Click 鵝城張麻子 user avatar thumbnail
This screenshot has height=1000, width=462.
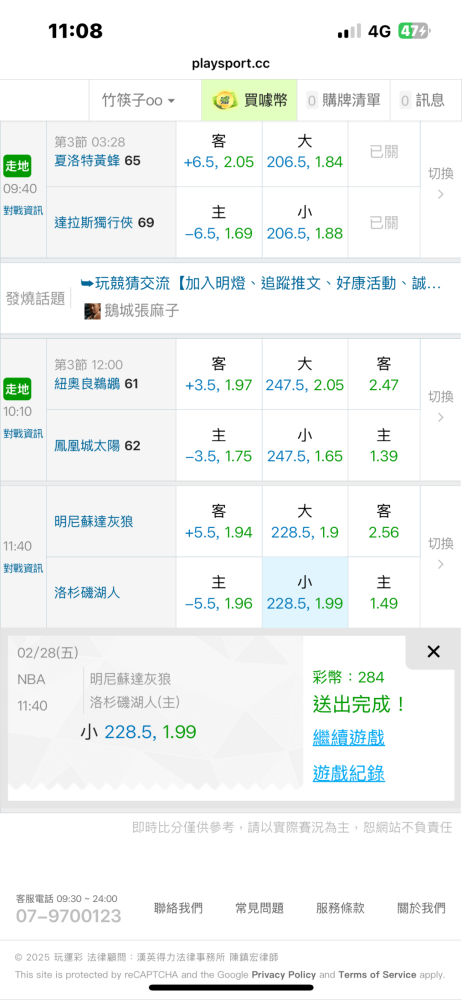click(x=93, y=311)
